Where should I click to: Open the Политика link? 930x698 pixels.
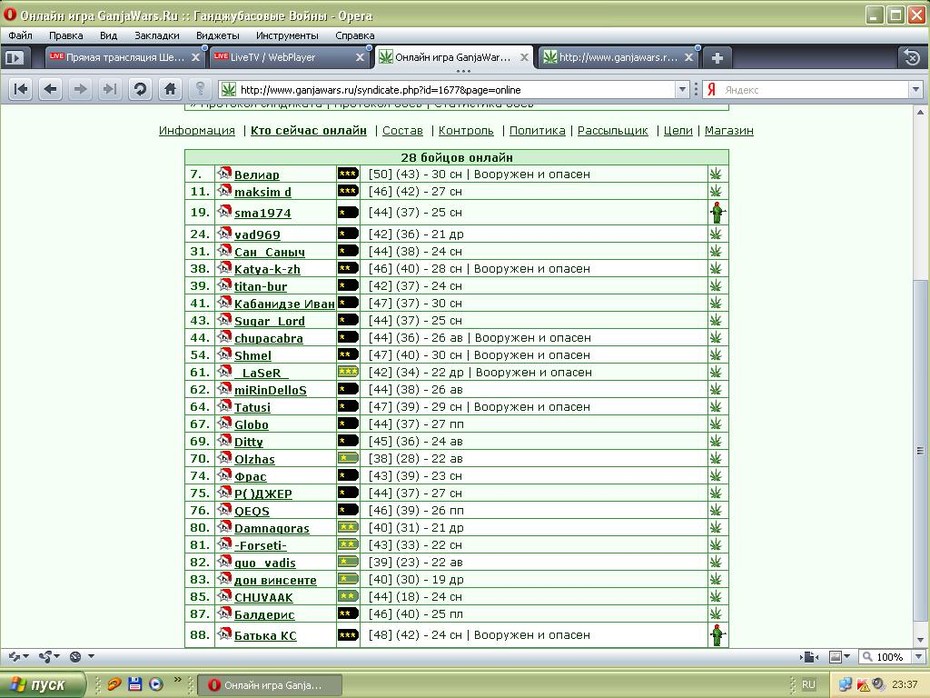pyautogui.click(x=537, y=130)
